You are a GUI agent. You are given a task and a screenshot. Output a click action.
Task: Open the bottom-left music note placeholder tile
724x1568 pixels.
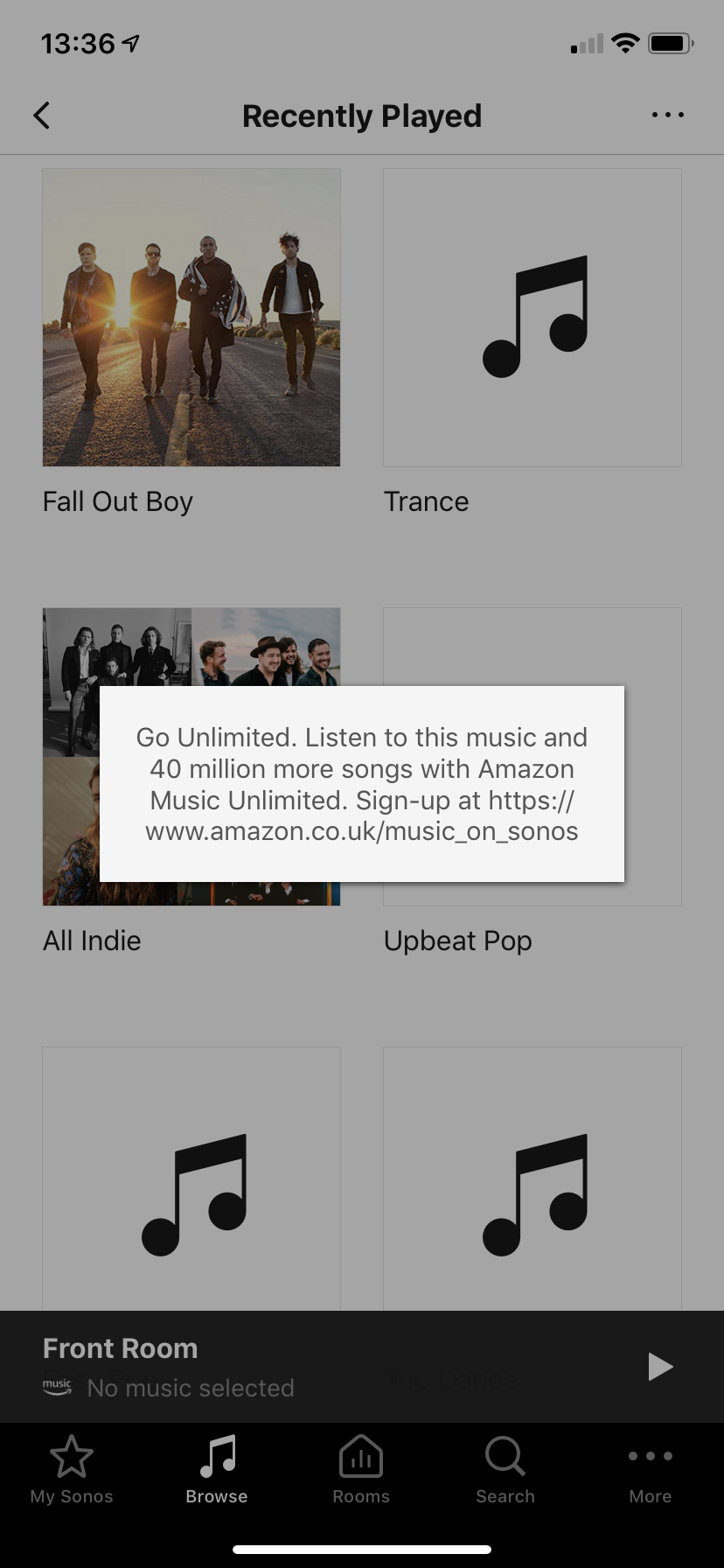191,1179
